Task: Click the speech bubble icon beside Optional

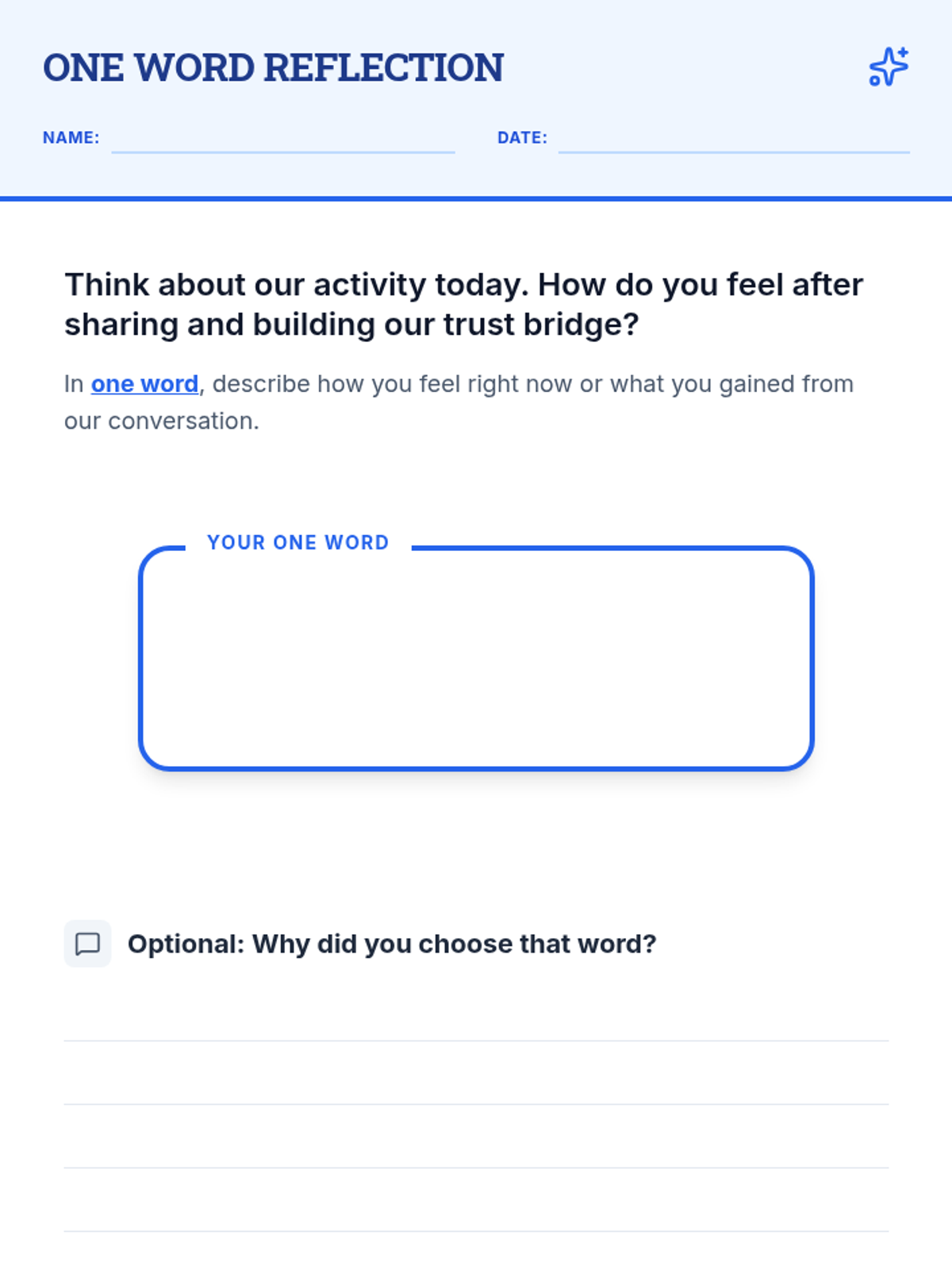Action: (x=87, y=944)
